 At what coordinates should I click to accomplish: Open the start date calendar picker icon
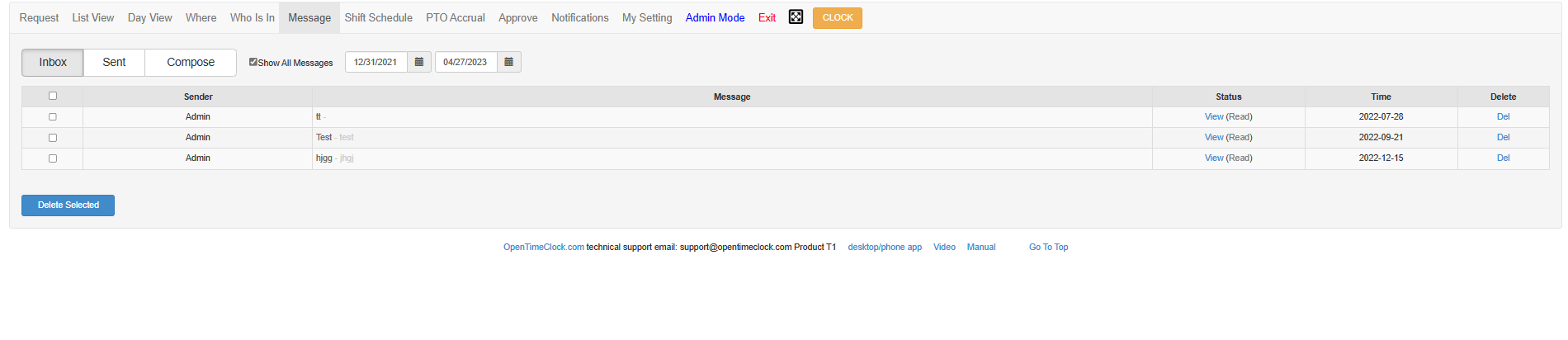tap(419, 62)
